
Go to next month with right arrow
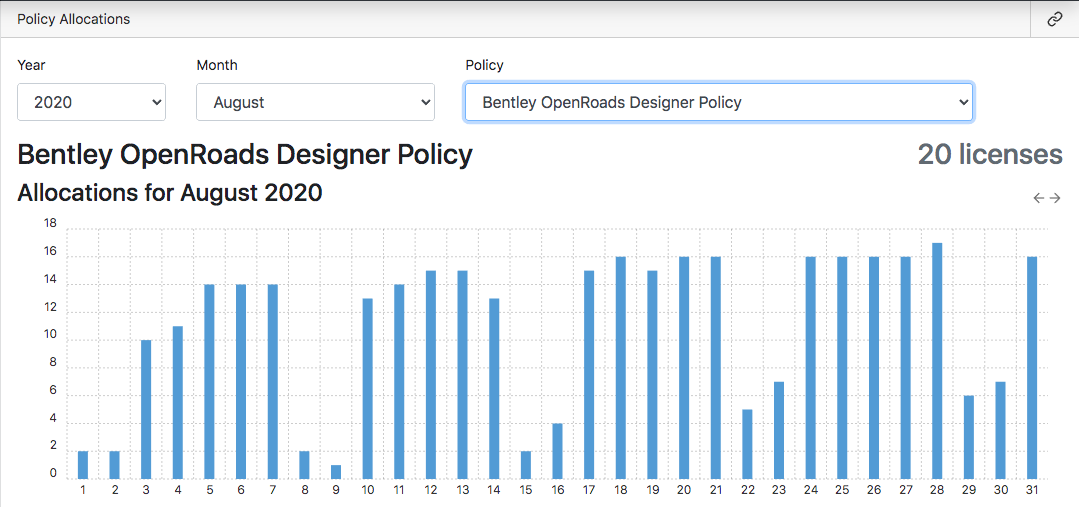click(1055, 198)
